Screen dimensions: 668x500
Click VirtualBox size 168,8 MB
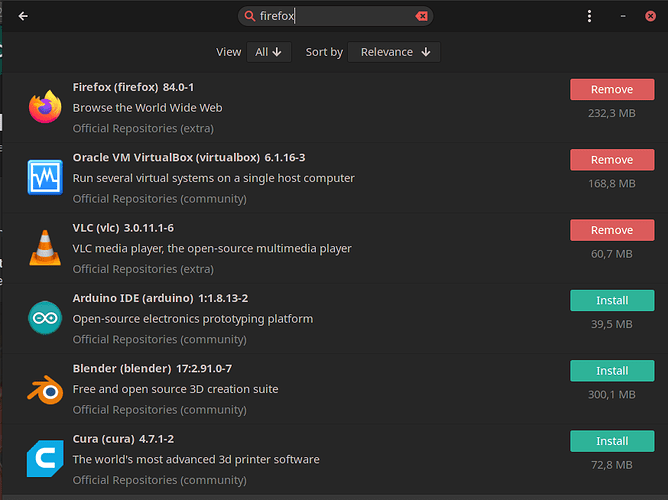(x=612, y=184)
